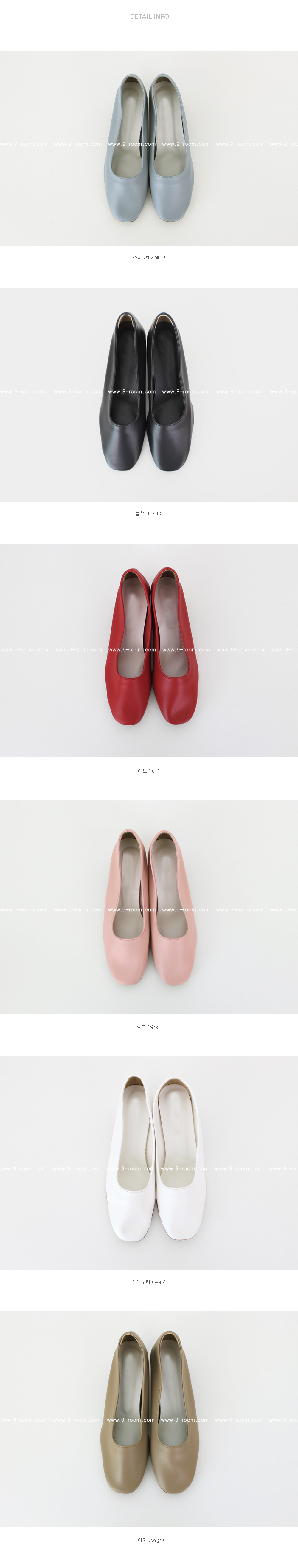The image size is (298, 1568).
Task: Click the pink shoes product photo
Action: pyautogui.click(x=149, y=906)
